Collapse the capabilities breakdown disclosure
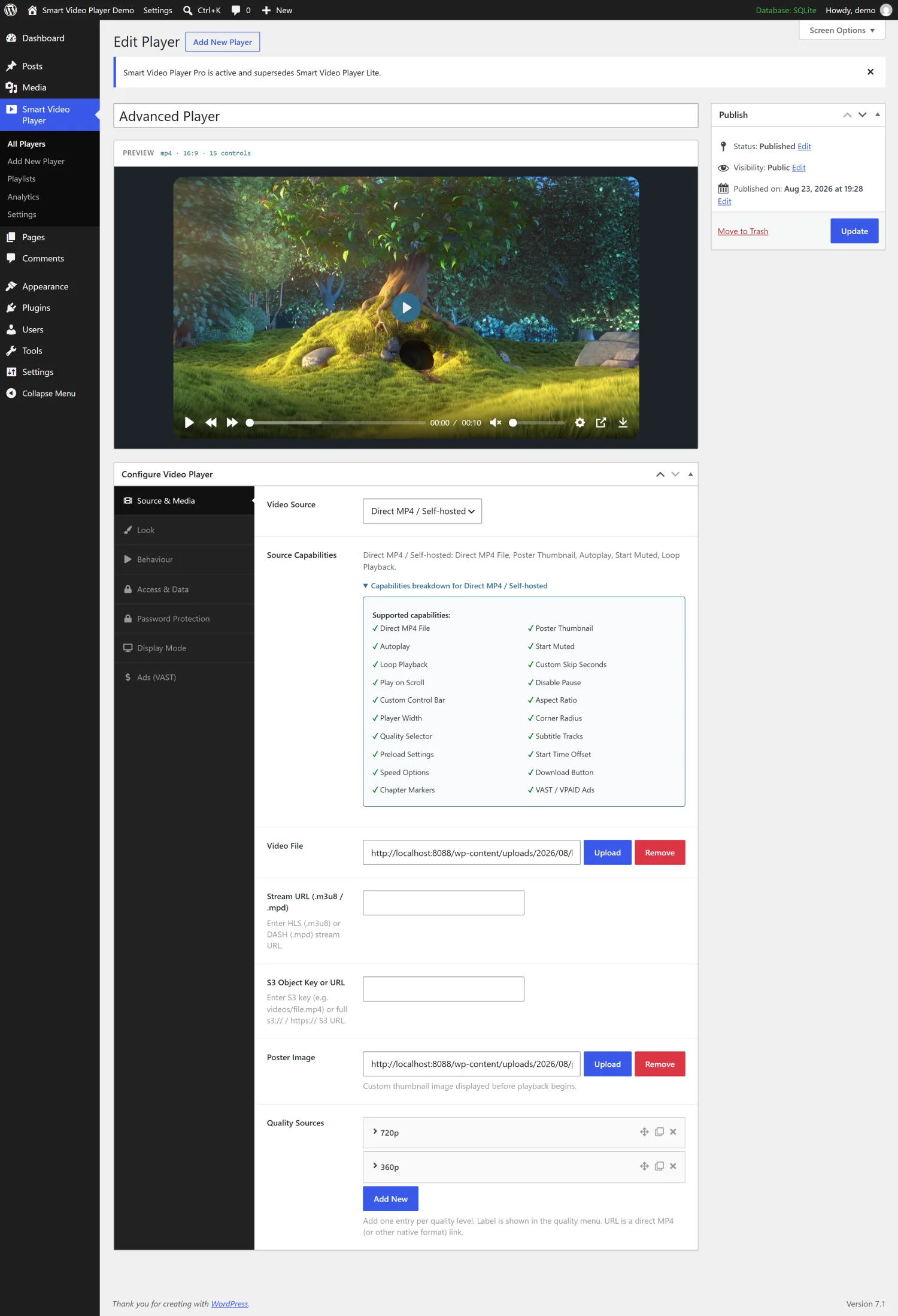898x1316 pixels. click(x=456, y=586)
